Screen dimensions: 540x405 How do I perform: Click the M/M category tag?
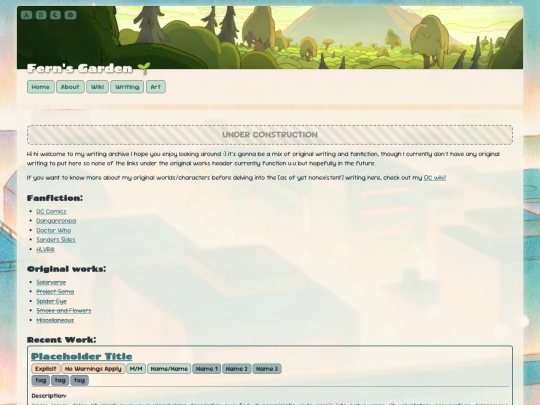136,369
